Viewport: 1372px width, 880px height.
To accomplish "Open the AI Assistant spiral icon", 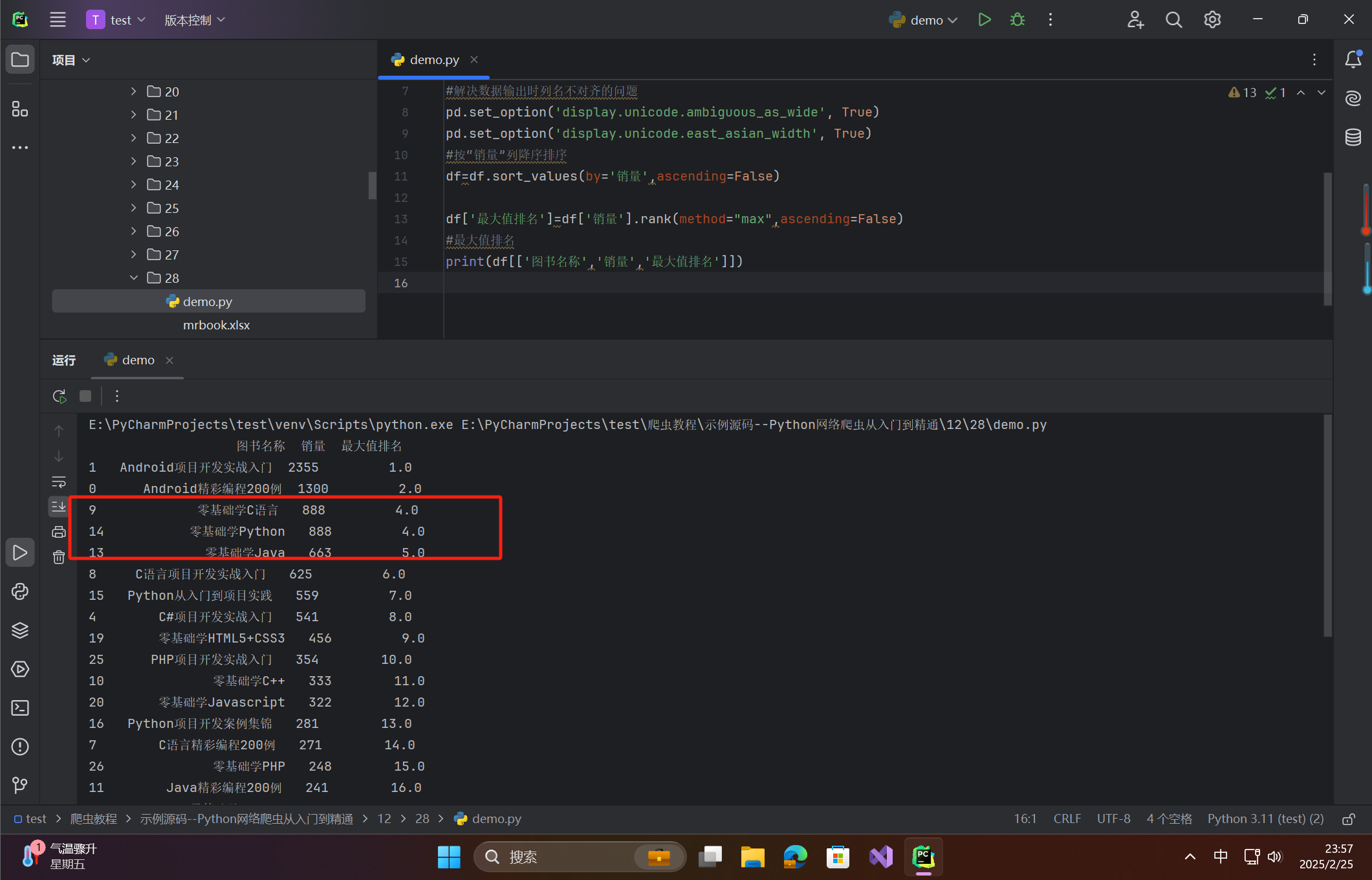I will [x=1353, y=98].
